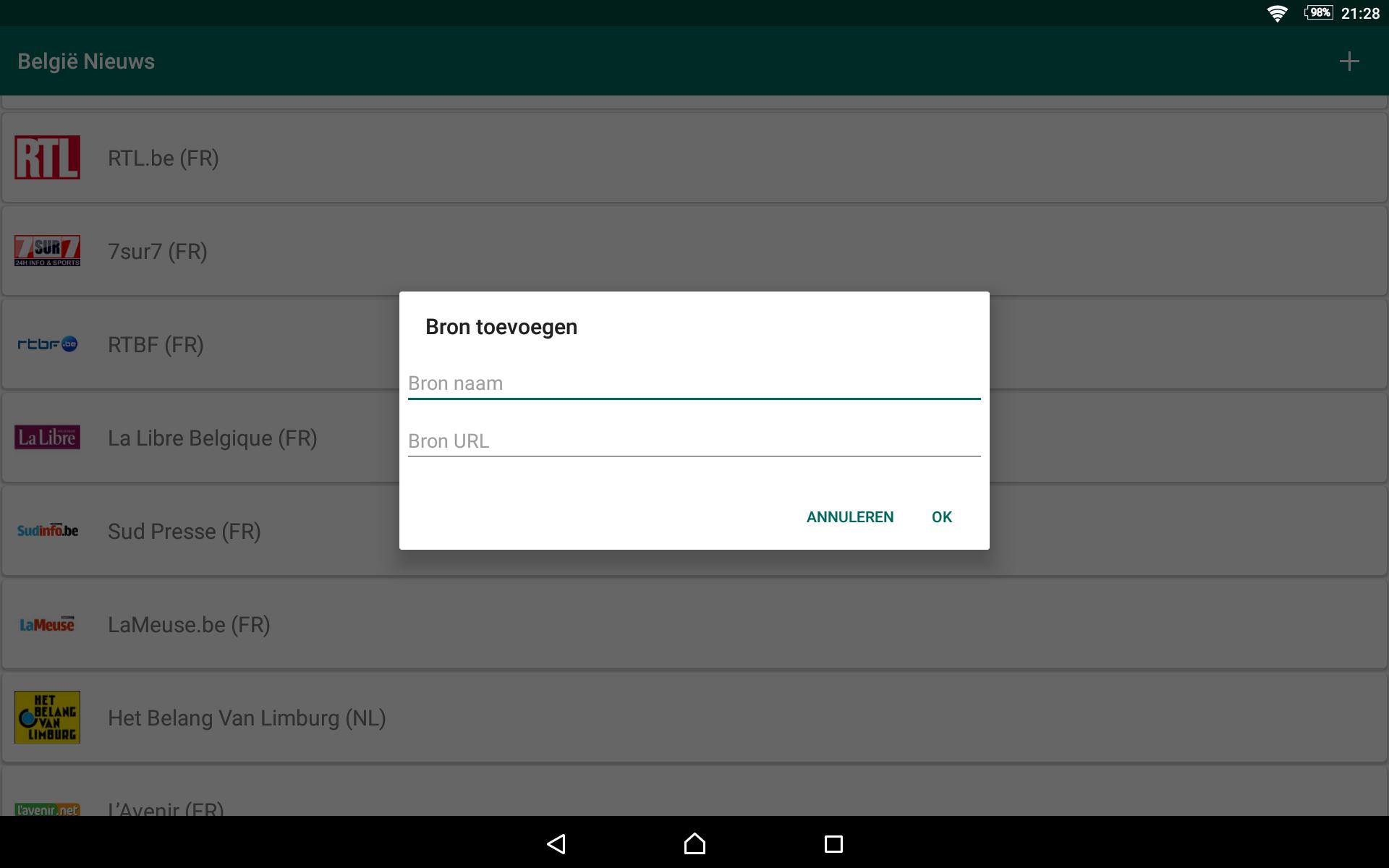The height and width of the screenshot is (868, 1389).
Task: Open the RTL.be (FR) list entry
Action: 163,158
